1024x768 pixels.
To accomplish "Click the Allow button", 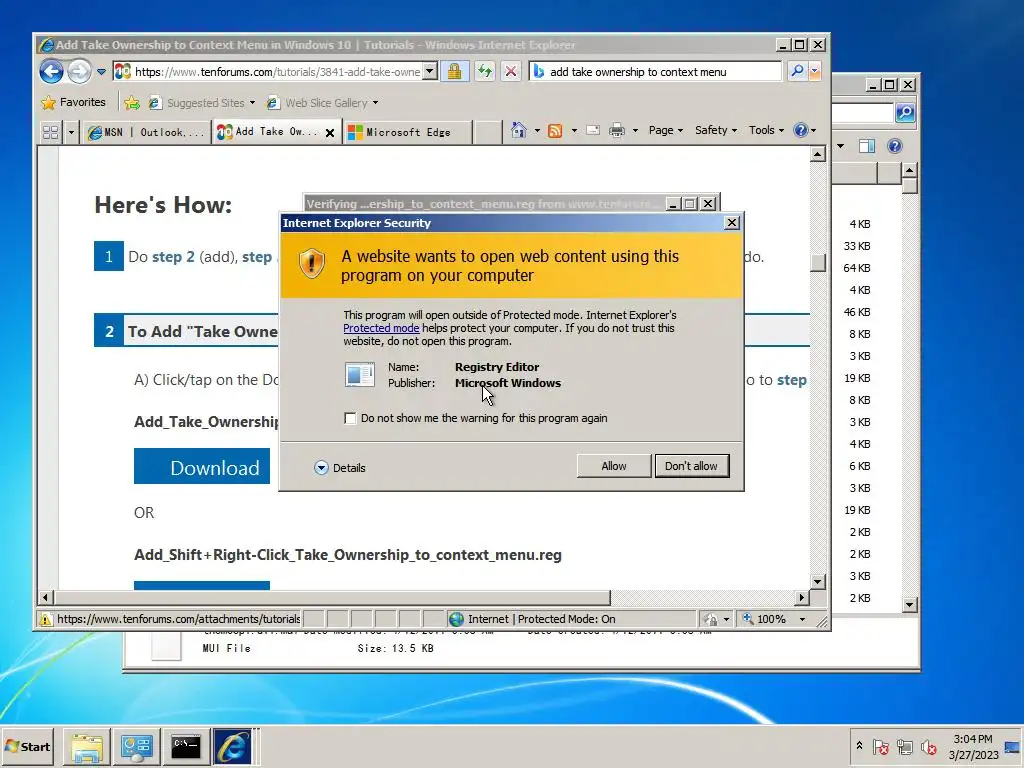I will (613, 466).
